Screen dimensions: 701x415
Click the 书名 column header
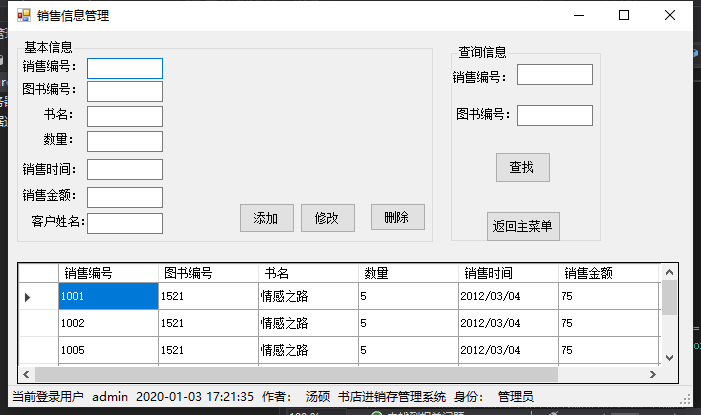point(308,273)
